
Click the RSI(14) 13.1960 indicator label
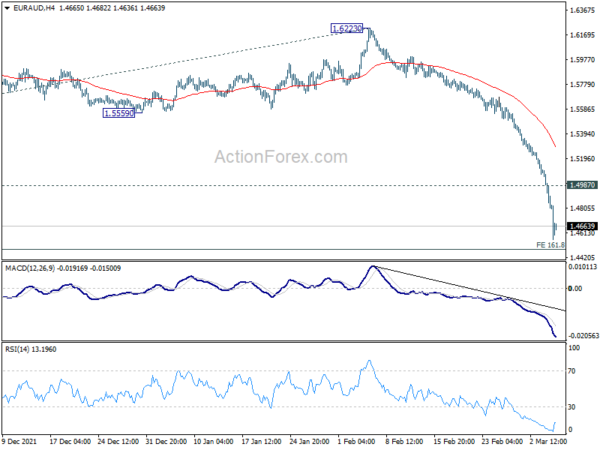[x=31, y=349]
